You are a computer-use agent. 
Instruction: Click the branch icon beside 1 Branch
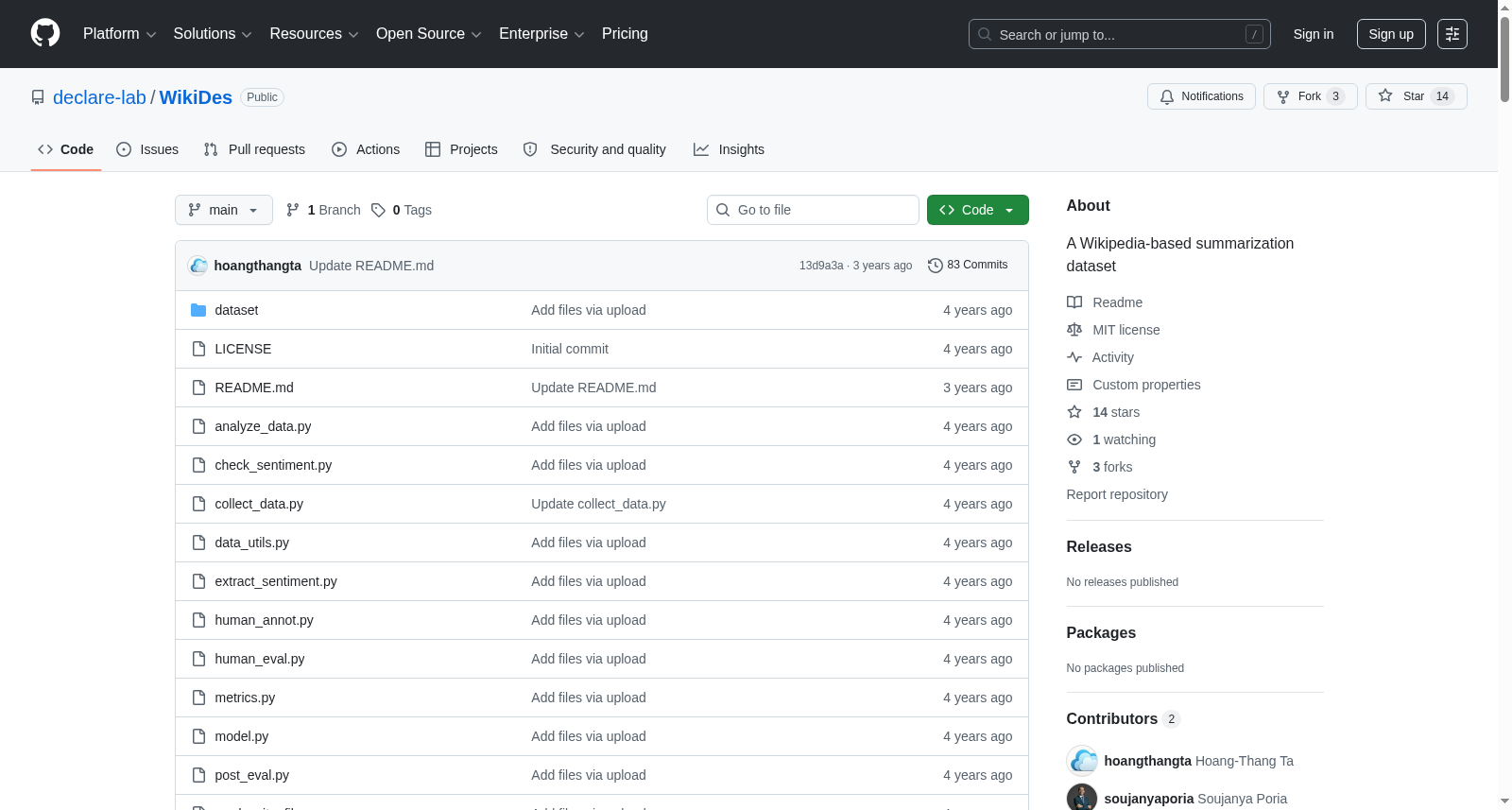tap(293, 210)
